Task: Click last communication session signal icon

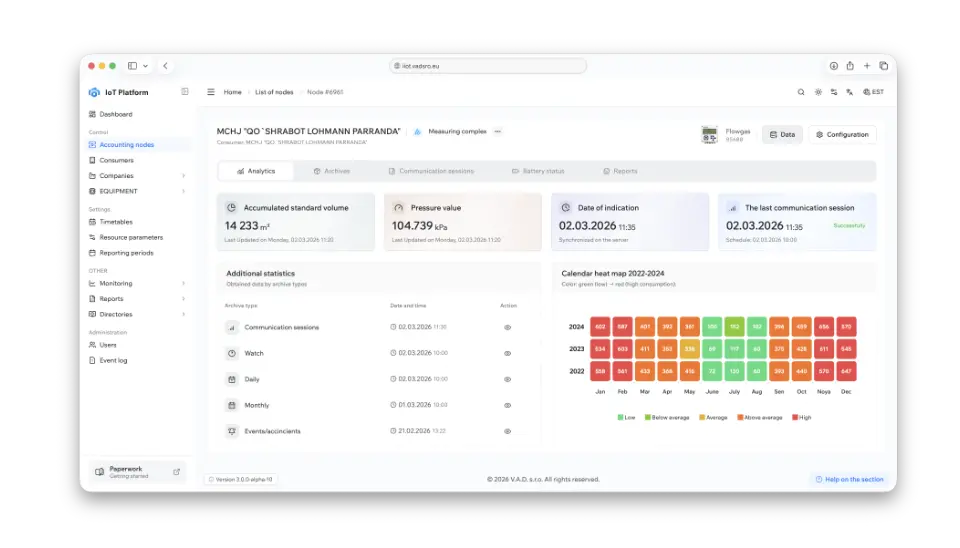Action: tap(733, 208)
